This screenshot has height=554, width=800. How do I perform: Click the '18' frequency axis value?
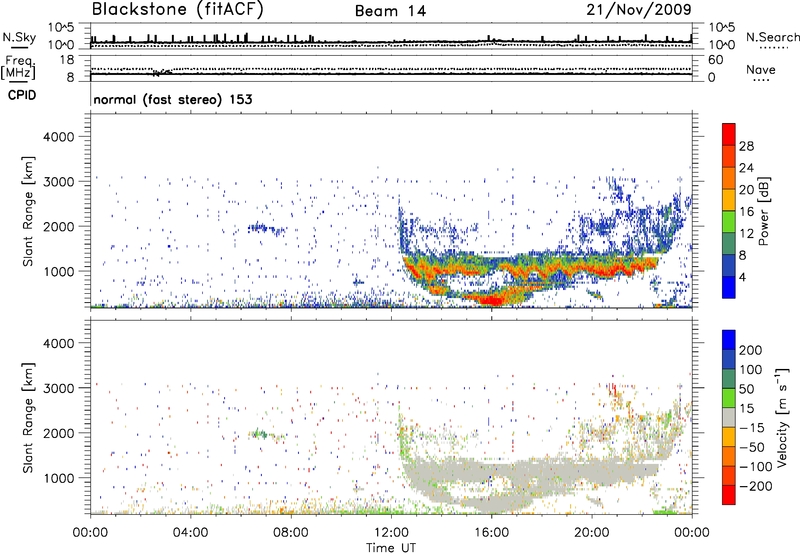tap(67, 60)
